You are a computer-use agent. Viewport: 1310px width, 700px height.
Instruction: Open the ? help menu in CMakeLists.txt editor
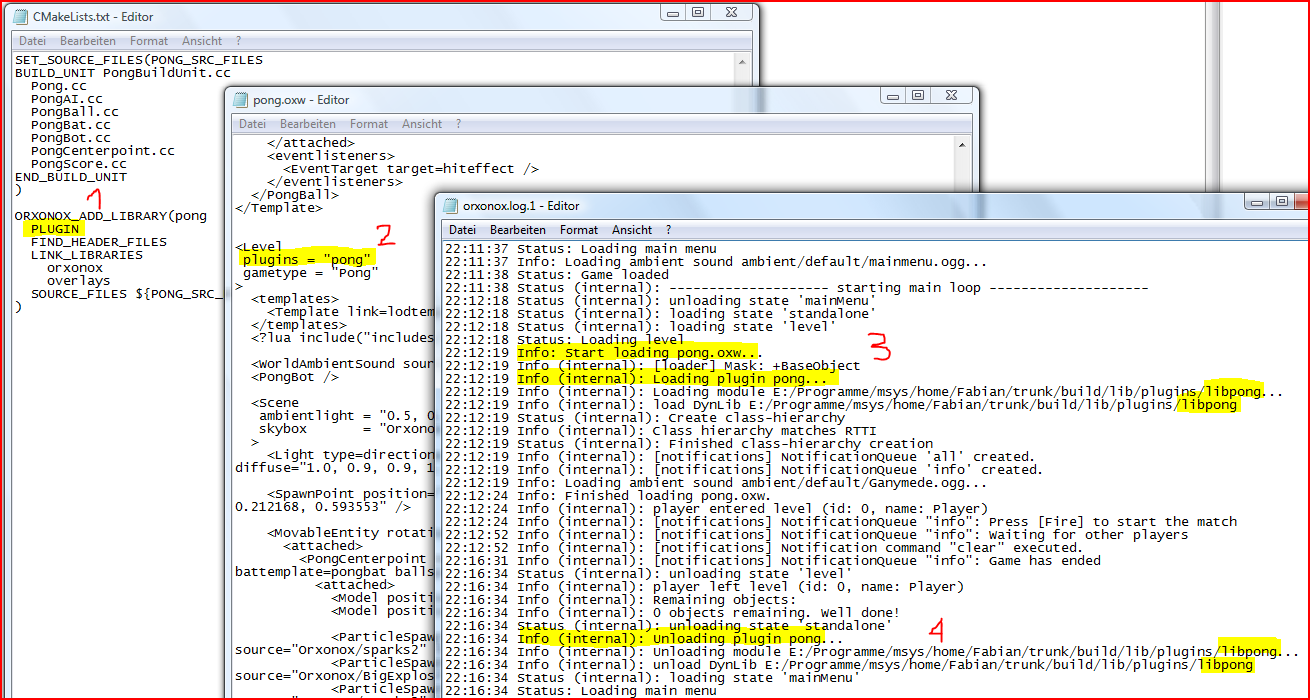[238, 41]
